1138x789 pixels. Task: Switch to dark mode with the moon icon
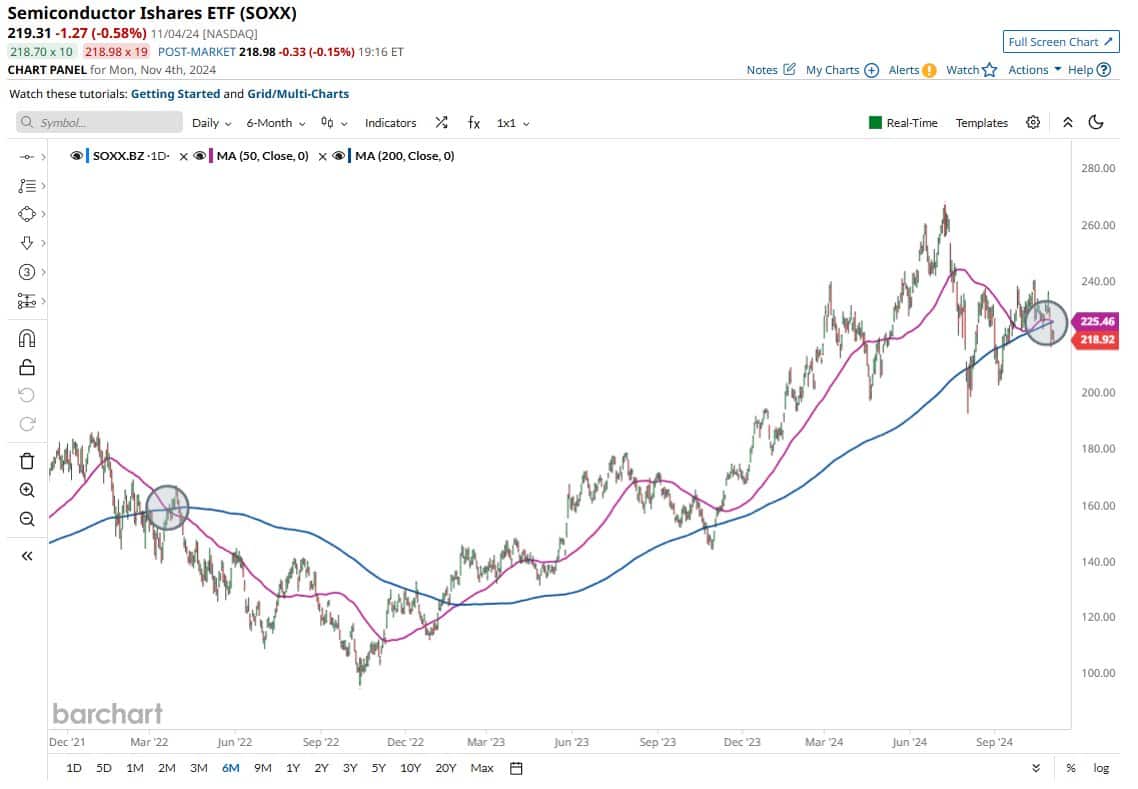[1097, 122]
